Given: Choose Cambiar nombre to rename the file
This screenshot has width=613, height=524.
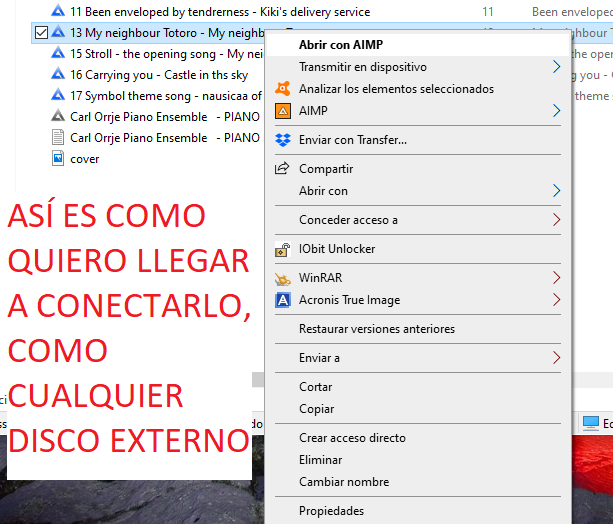Looking at the screenshot, I should pos(343,482).
